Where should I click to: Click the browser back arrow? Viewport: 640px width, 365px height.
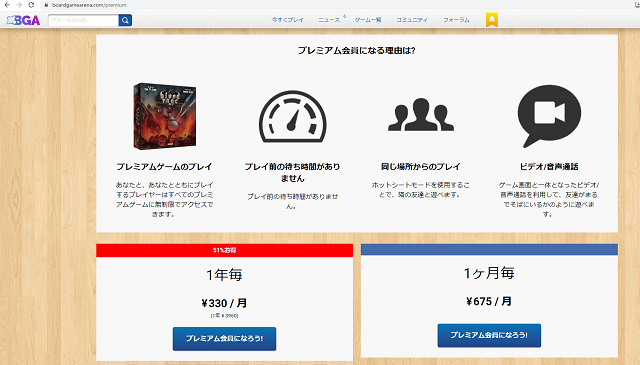pyautogui.click(x=7, y=5)
